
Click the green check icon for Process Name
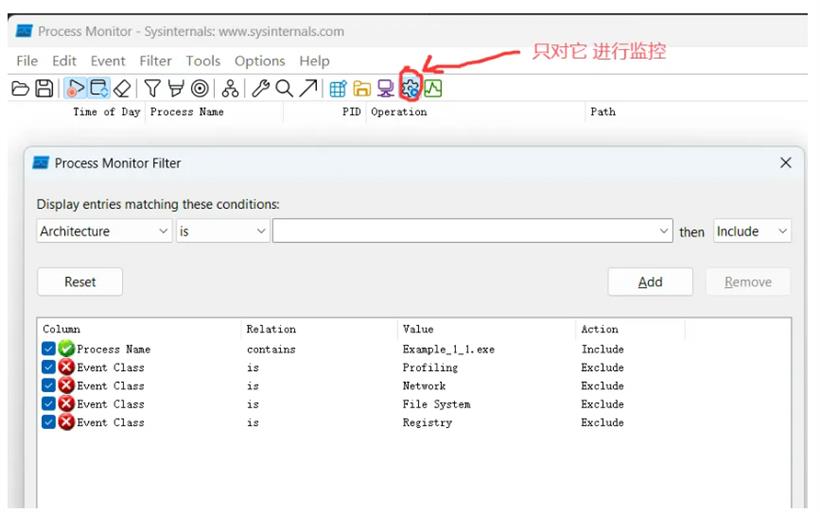pos(66,348)
